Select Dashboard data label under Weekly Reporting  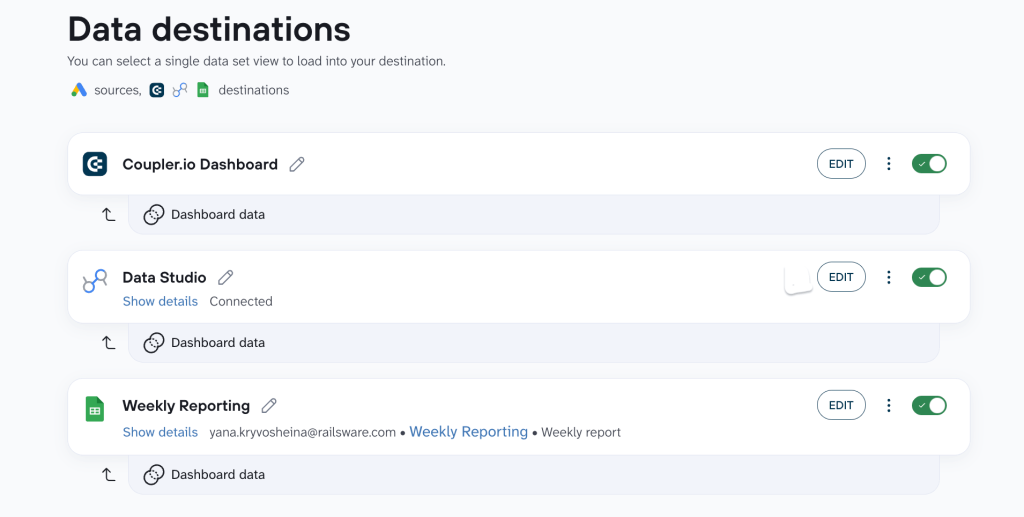[x=218, y=475]
